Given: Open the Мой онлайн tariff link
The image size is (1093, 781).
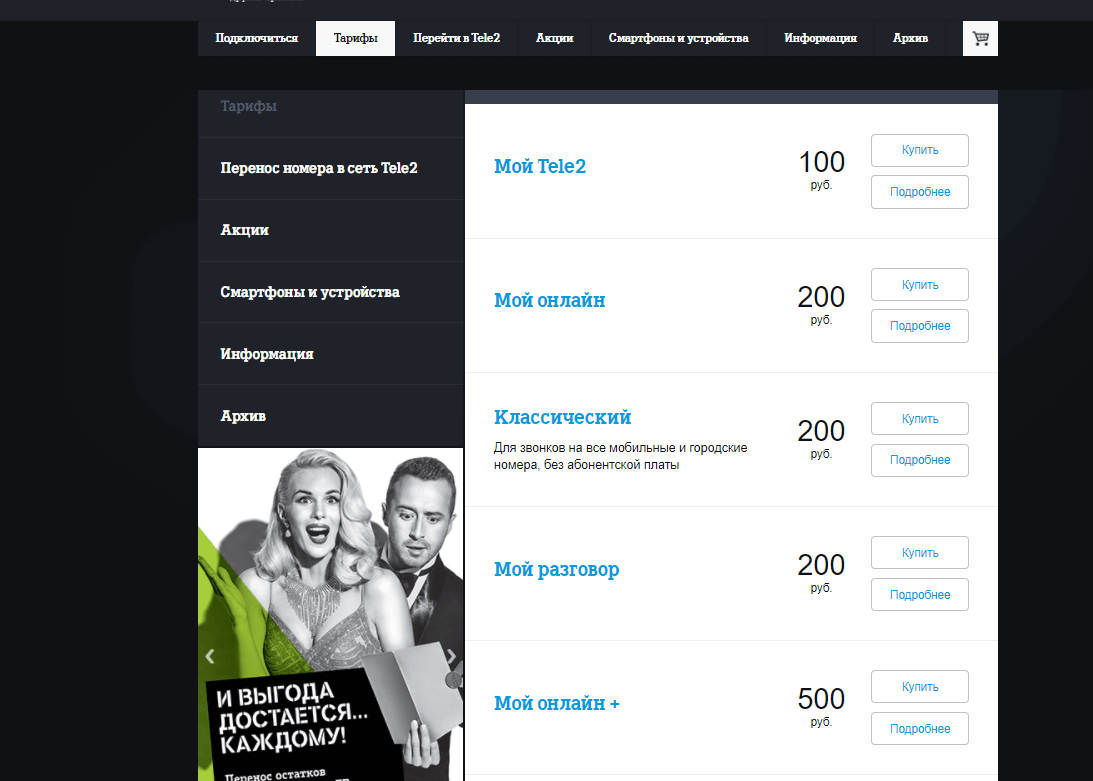Looking at the screenshot, I should (x=549, y=301).
